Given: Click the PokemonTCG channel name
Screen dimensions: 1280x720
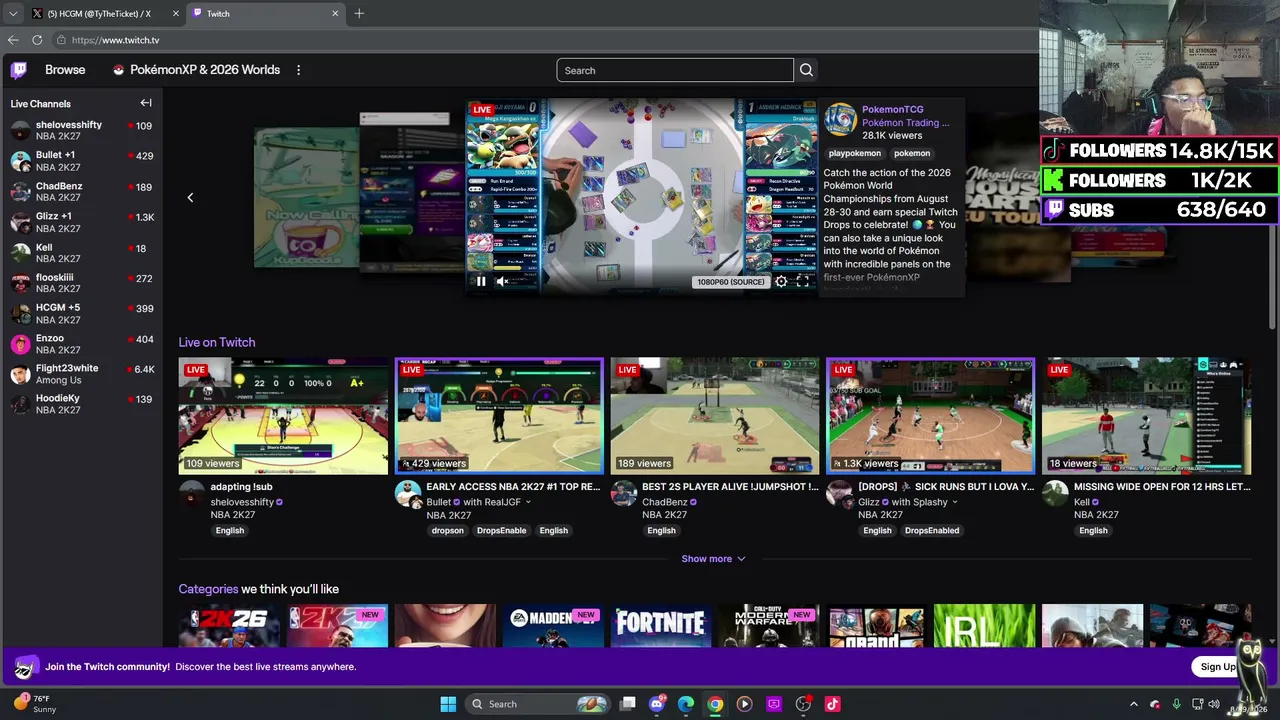Looking at the screenshot, I should point(893,109).
